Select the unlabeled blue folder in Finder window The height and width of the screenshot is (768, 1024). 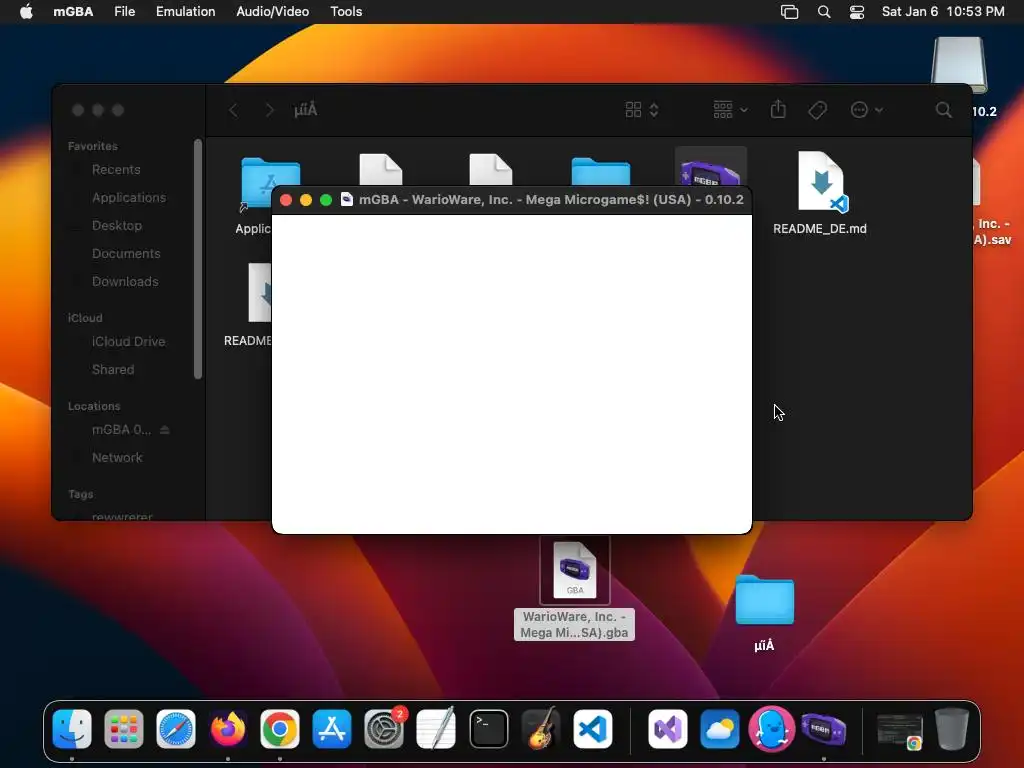point(600,172)
